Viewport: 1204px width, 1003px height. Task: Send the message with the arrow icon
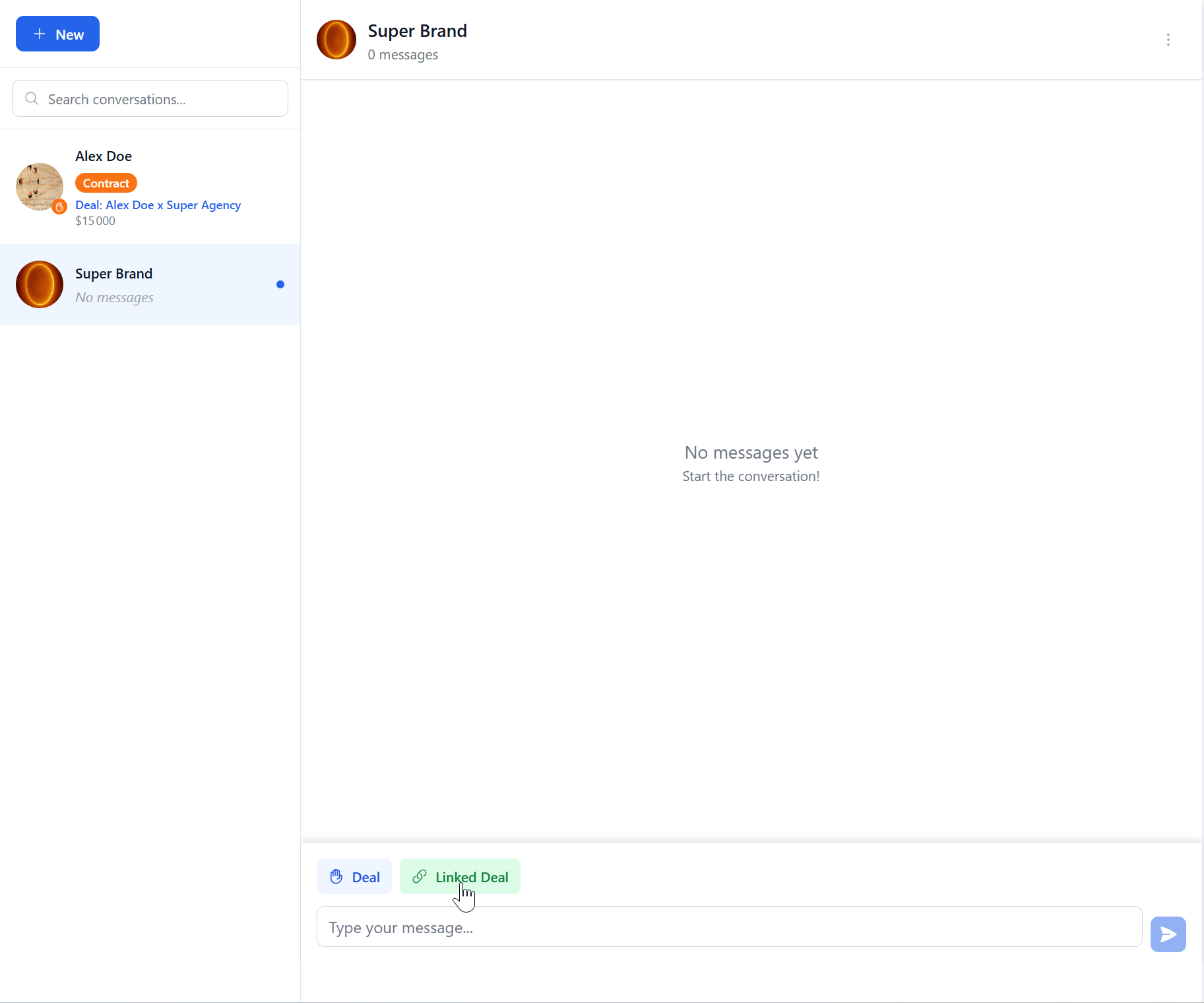1168,934
